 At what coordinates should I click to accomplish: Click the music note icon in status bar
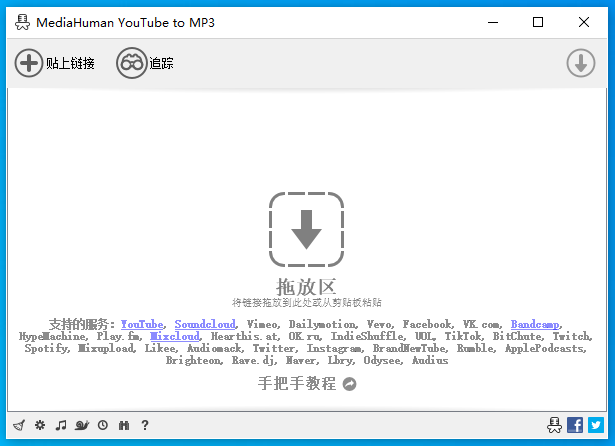click(61, 425)
